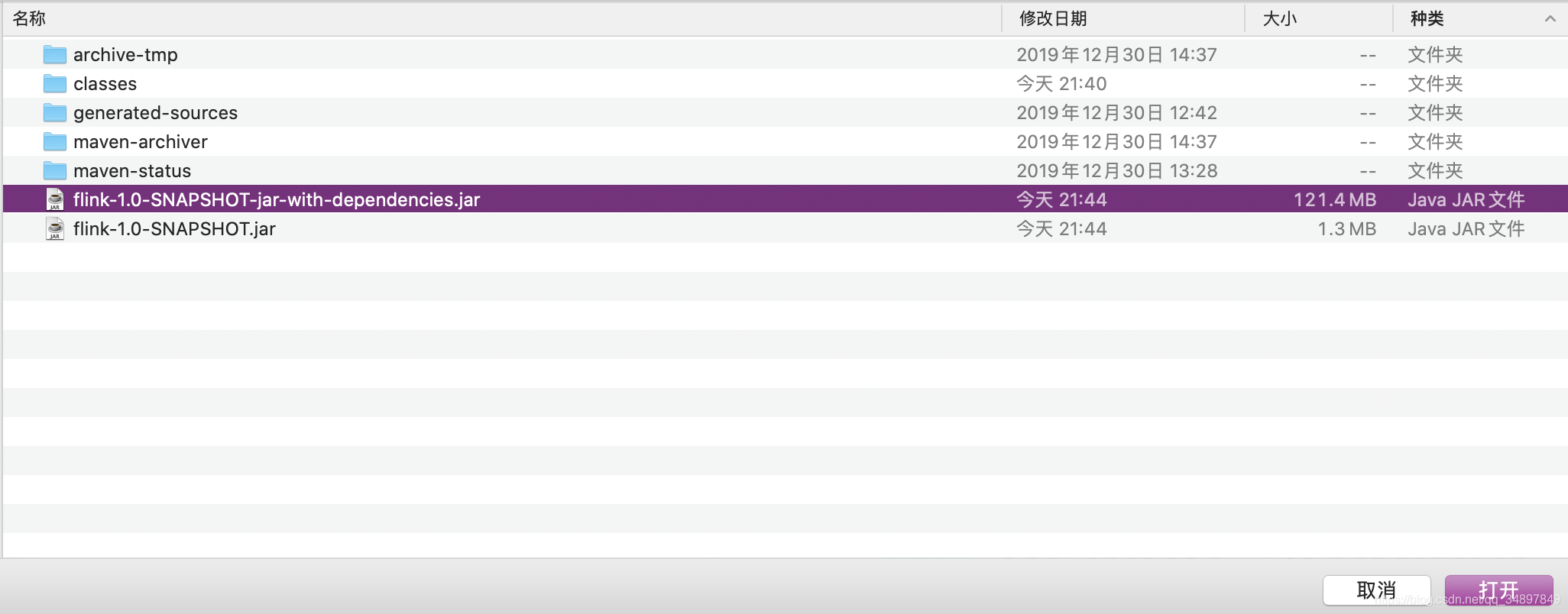The width and height of the screenshot is (1568, 614).
Task: Sort by the 修改日期 column header
Action: pos(1053,18)
